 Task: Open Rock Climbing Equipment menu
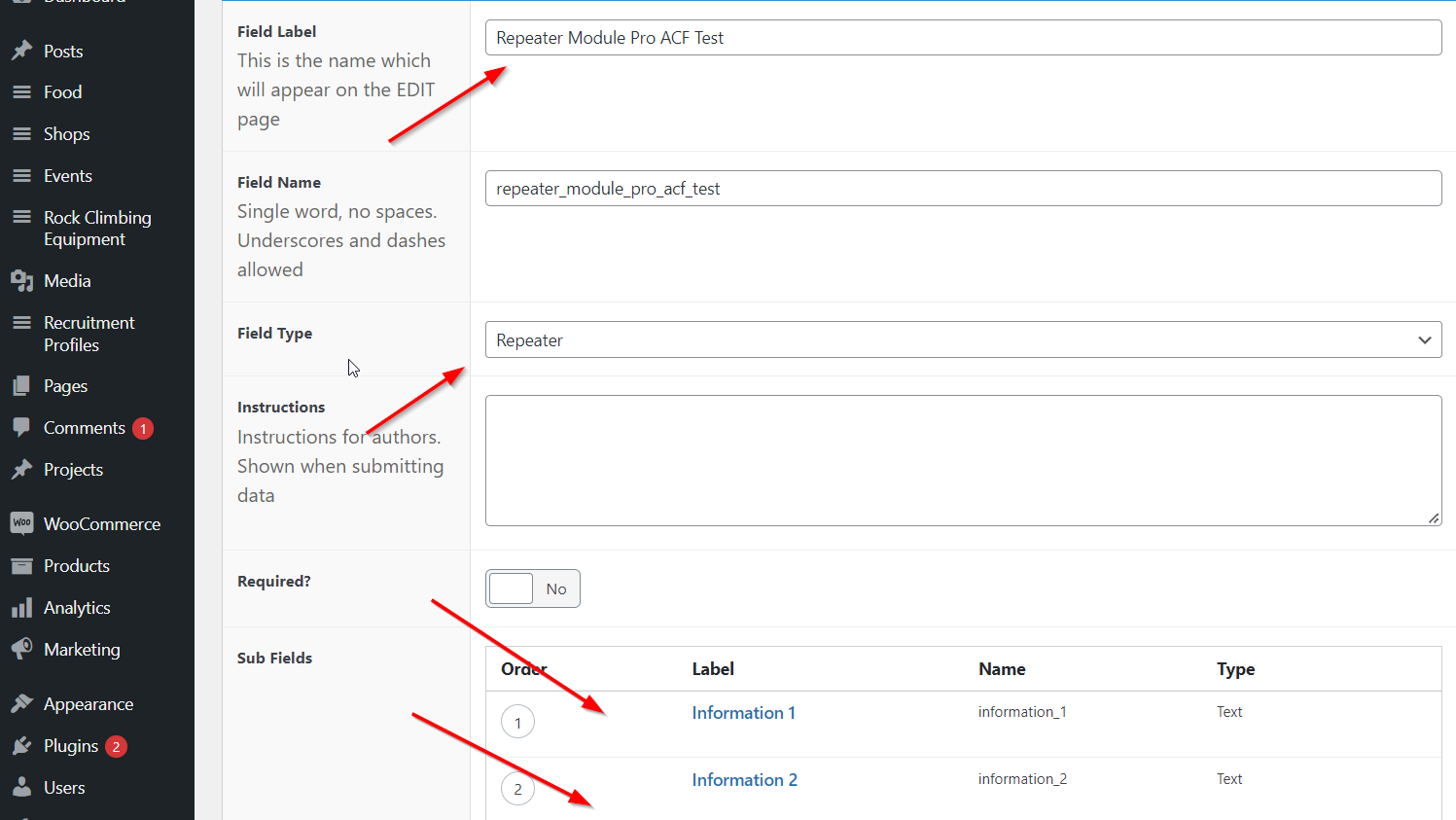pyautogui.click(x=97, y=229)
